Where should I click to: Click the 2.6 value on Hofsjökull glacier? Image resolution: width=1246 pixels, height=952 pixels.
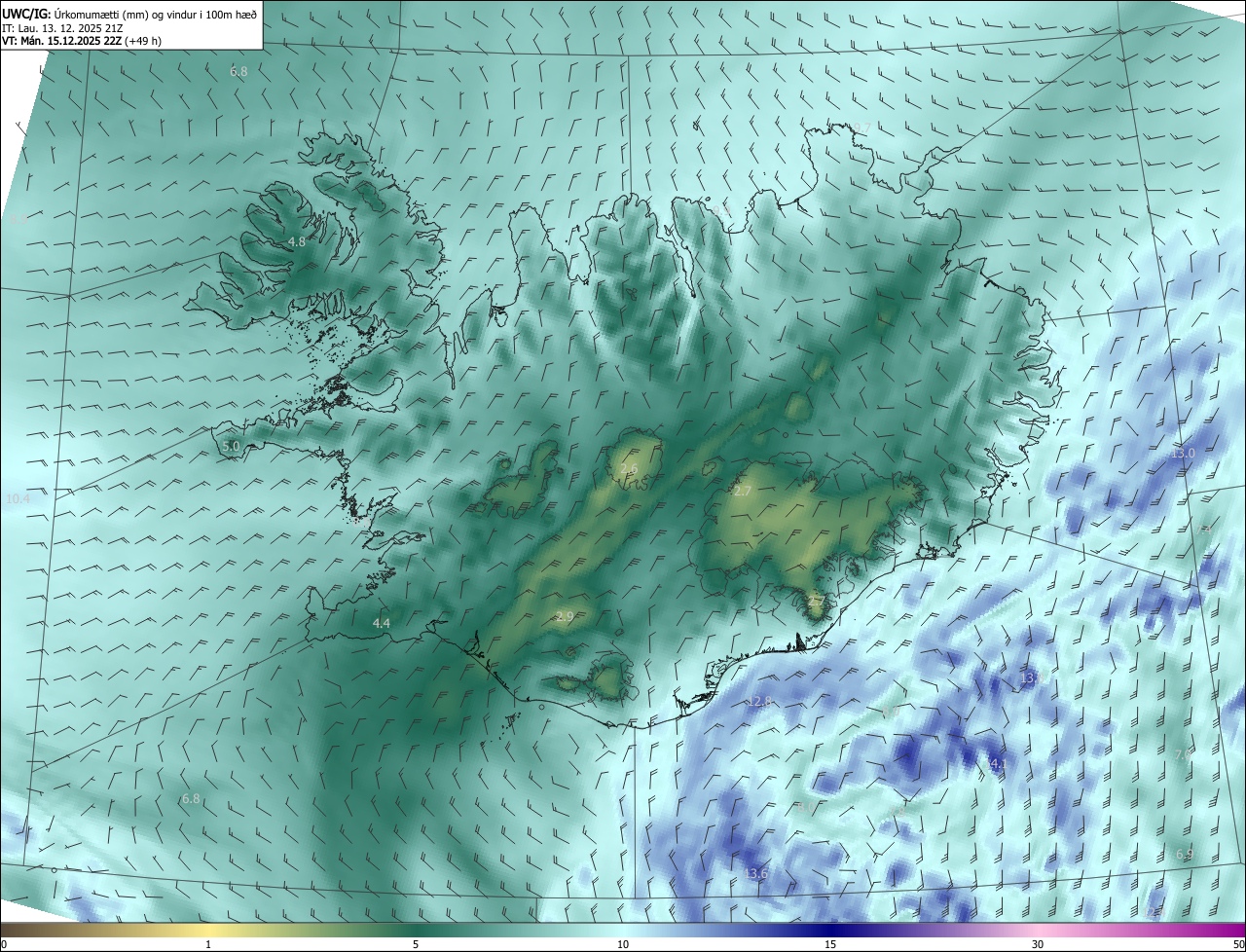point(629,469)
